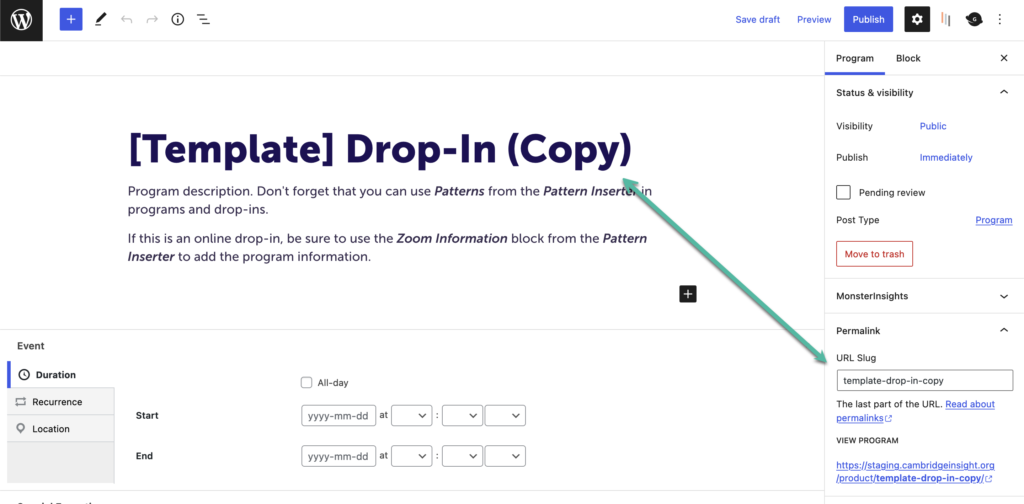Click the WordPress logo icon
This screenshot has width=1024, height=504.
(x=21, y=20)
